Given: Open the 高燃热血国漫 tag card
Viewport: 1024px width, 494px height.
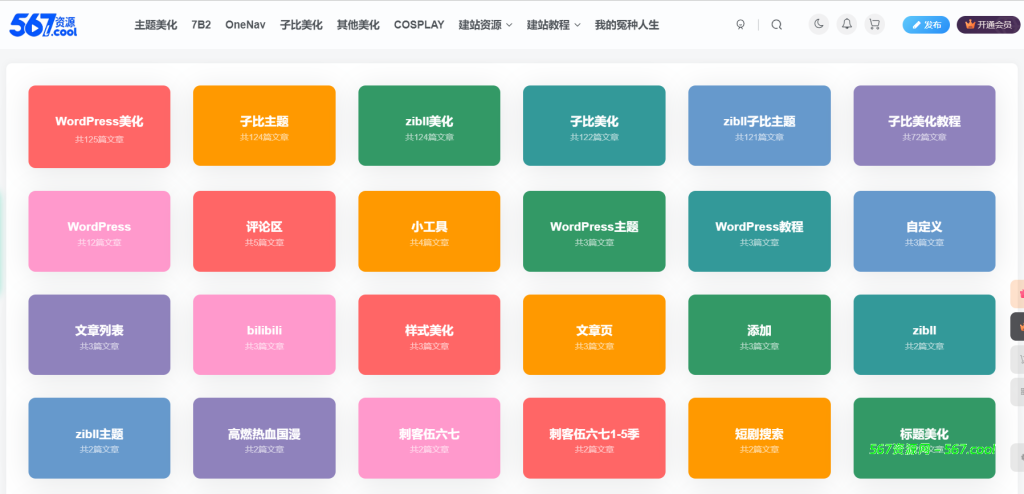Looking at the screenshot, I should click(264, 438).
